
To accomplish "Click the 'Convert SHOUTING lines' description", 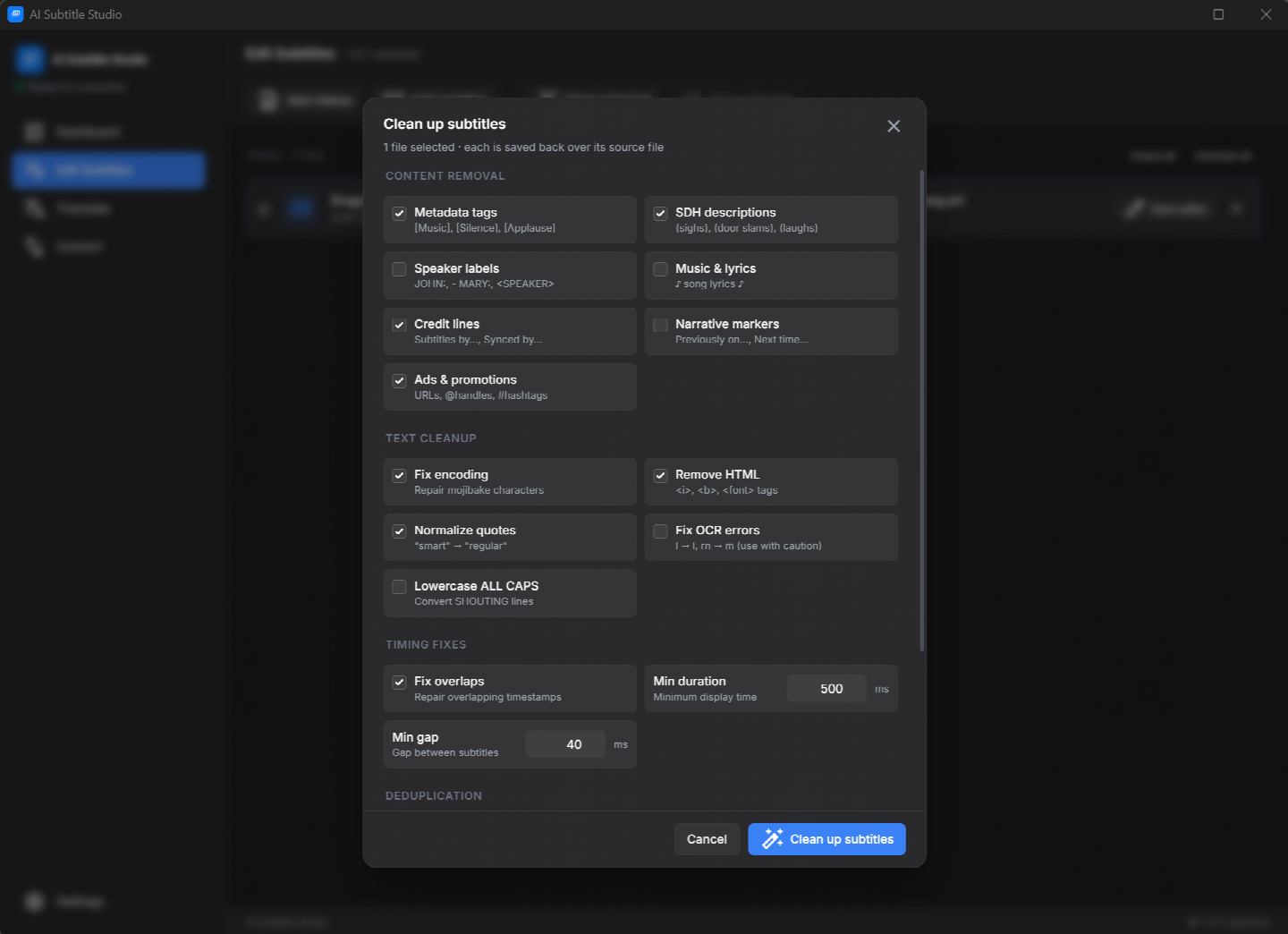I will click(473, 601).
